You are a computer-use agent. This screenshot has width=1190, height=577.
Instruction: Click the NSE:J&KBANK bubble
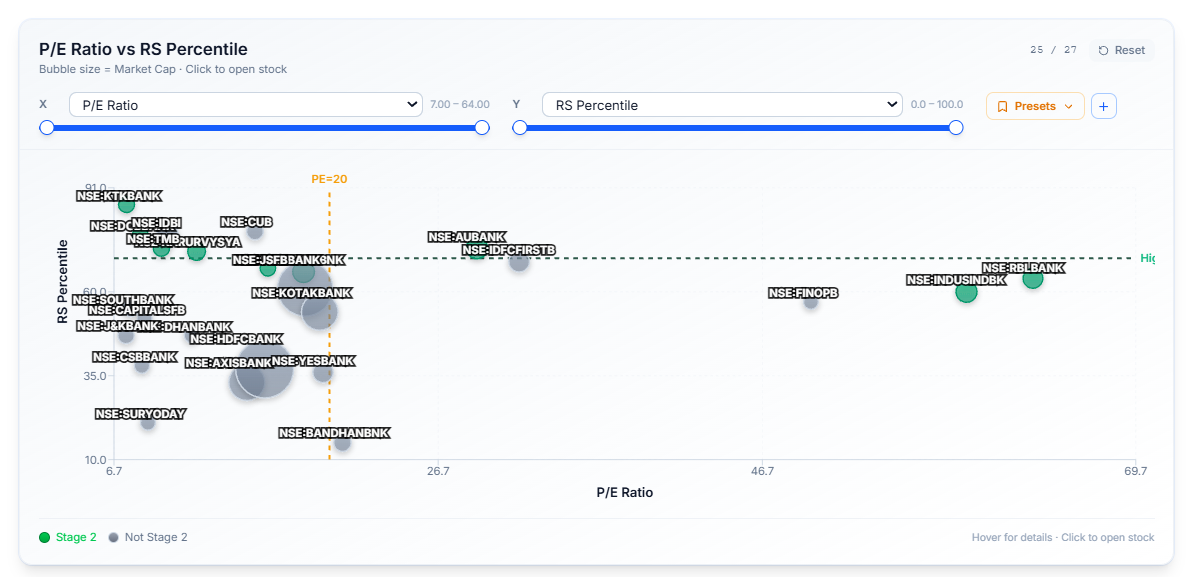pyautogui.click(x=126, y=335)
